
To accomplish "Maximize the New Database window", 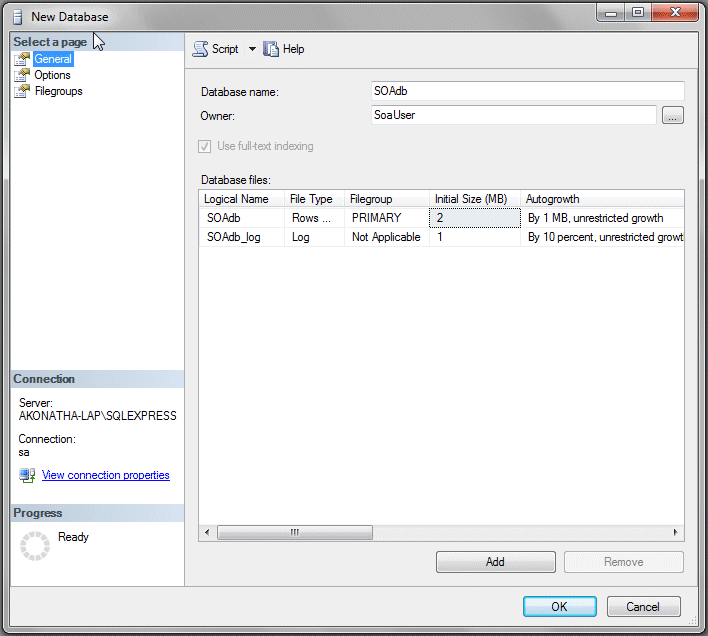I will coord(638,13).
